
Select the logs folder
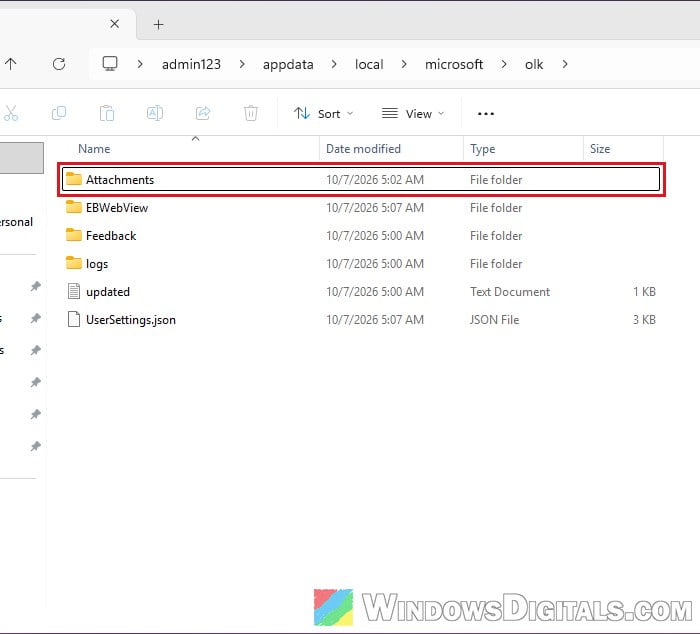361,264
